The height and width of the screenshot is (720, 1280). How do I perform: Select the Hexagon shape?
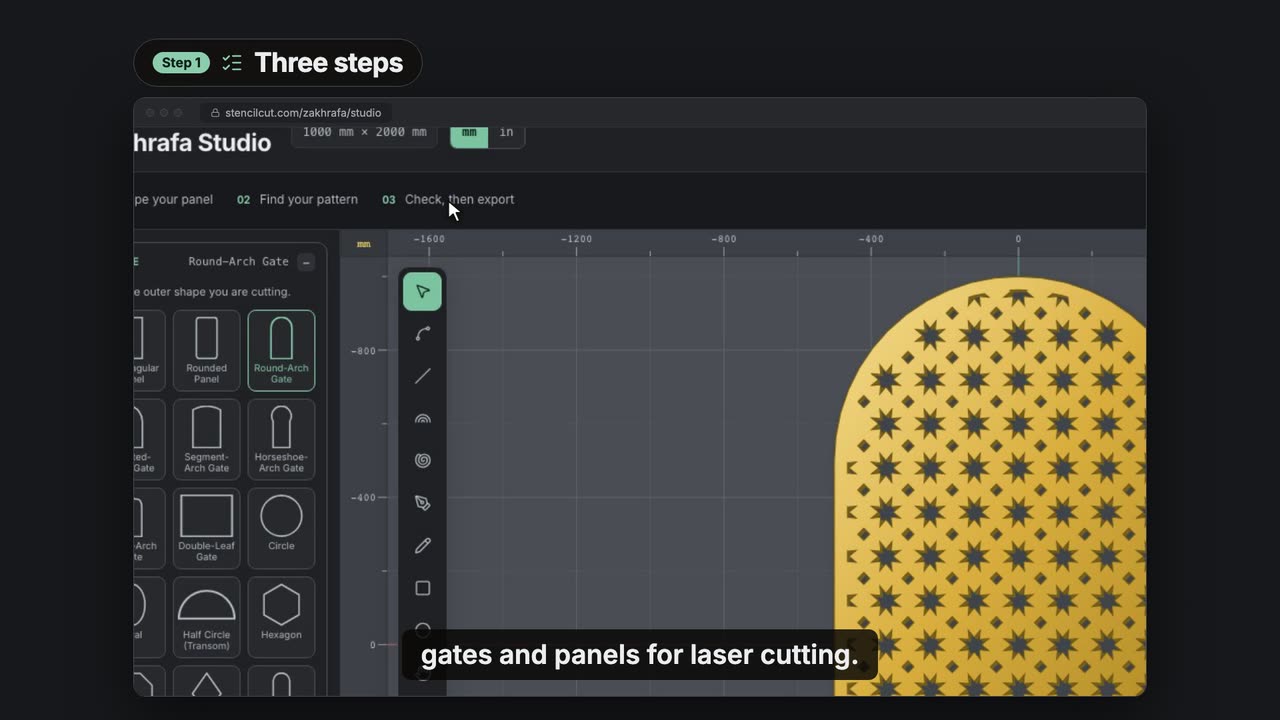(x=281, y=617)
